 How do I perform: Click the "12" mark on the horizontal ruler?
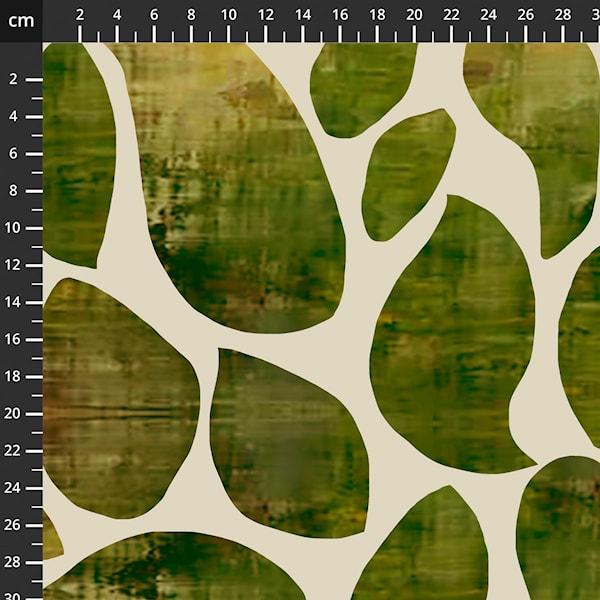point(266,15)
